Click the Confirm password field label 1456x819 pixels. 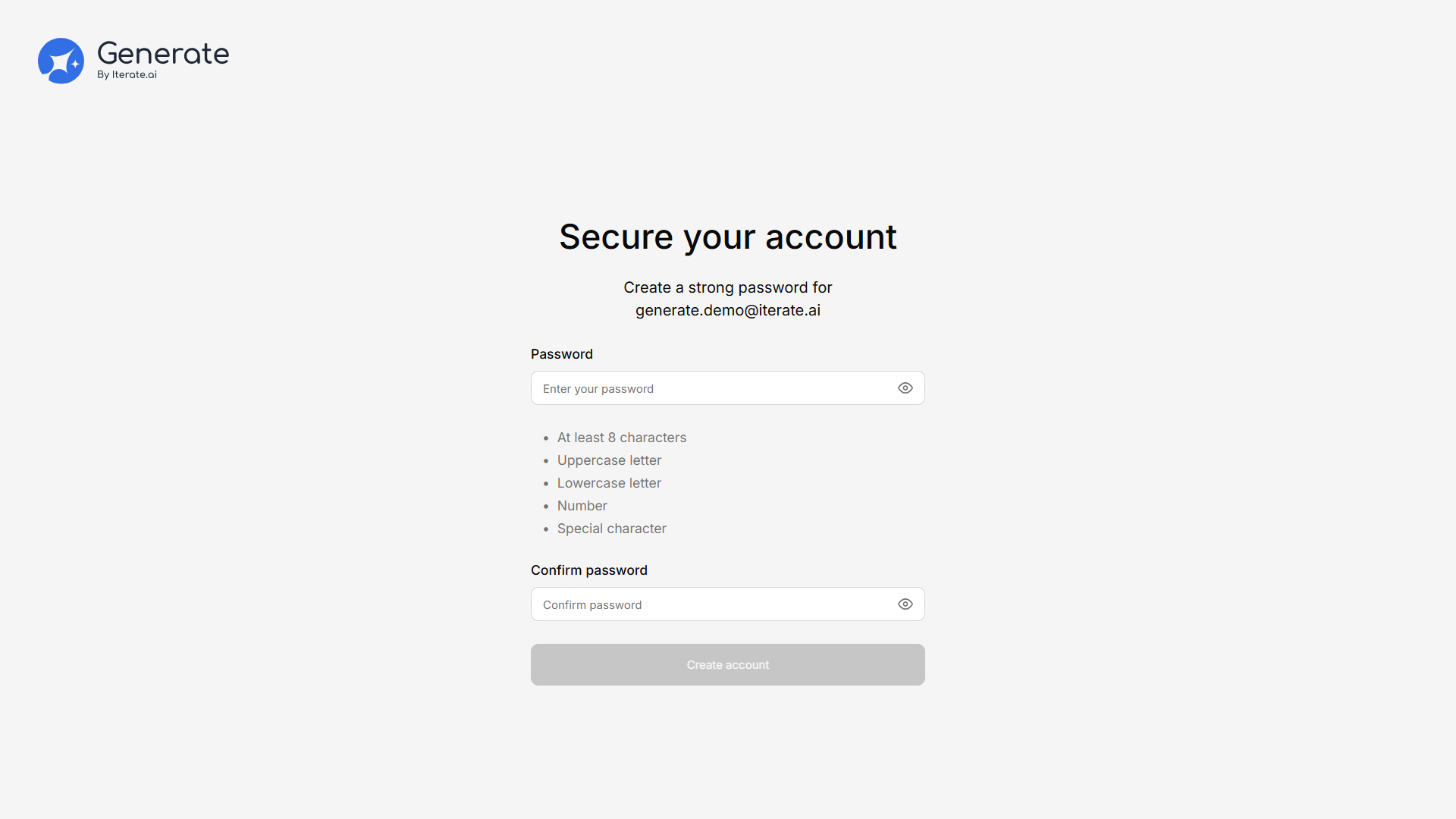tap(588, 570)
